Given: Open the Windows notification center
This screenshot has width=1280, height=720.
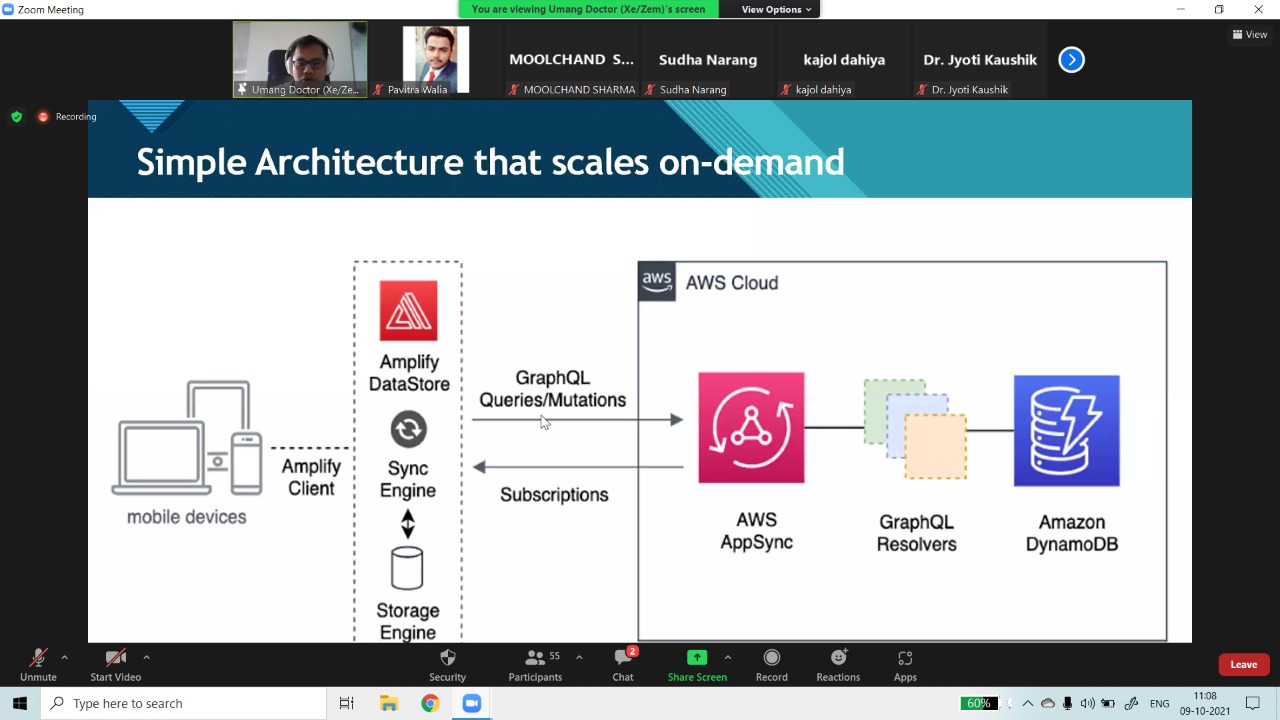Looking at the screenshot, I should (x=1253, y=703).
